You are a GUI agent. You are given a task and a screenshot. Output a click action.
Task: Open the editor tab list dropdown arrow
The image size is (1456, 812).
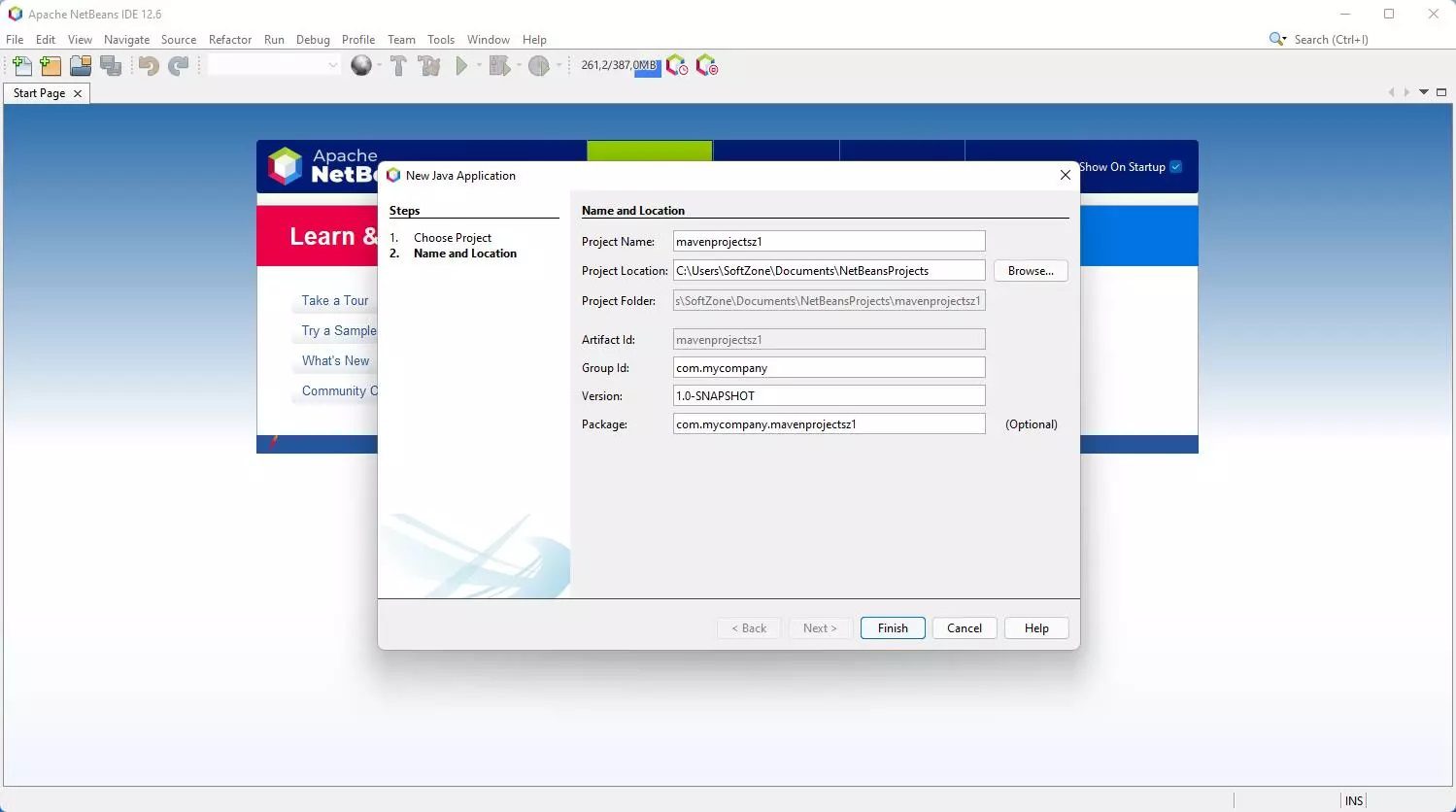[x=1422, y=92]
